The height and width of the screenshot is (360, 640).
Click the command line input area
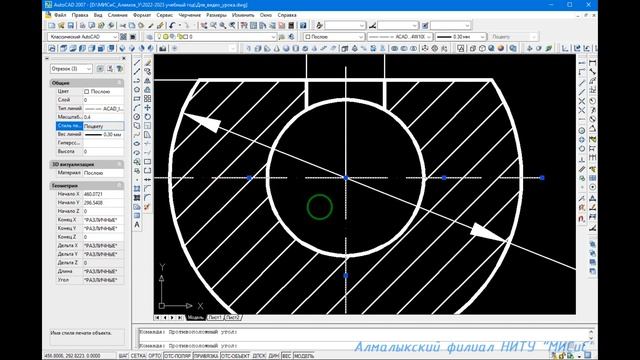coord(363,346)
